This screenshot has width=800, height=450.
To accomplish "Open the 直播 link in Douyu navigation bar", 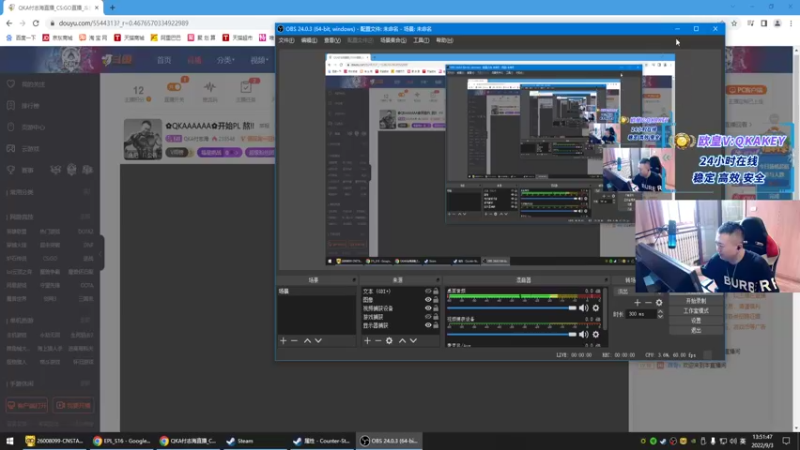I will 194,60.
